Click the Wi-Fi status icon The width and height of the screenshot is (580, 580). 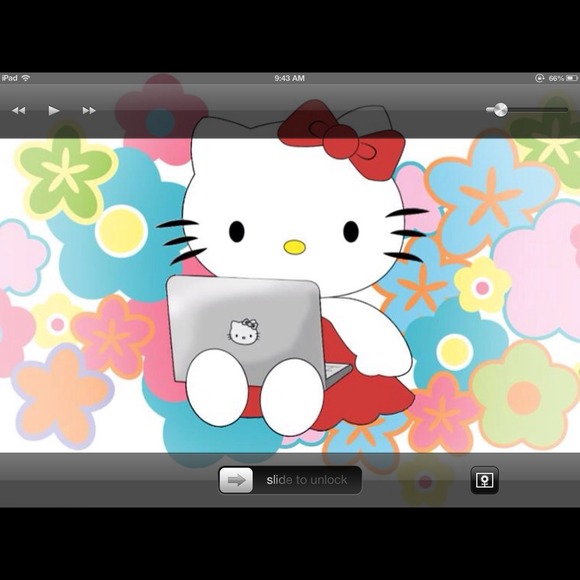[x=26, y=78]
